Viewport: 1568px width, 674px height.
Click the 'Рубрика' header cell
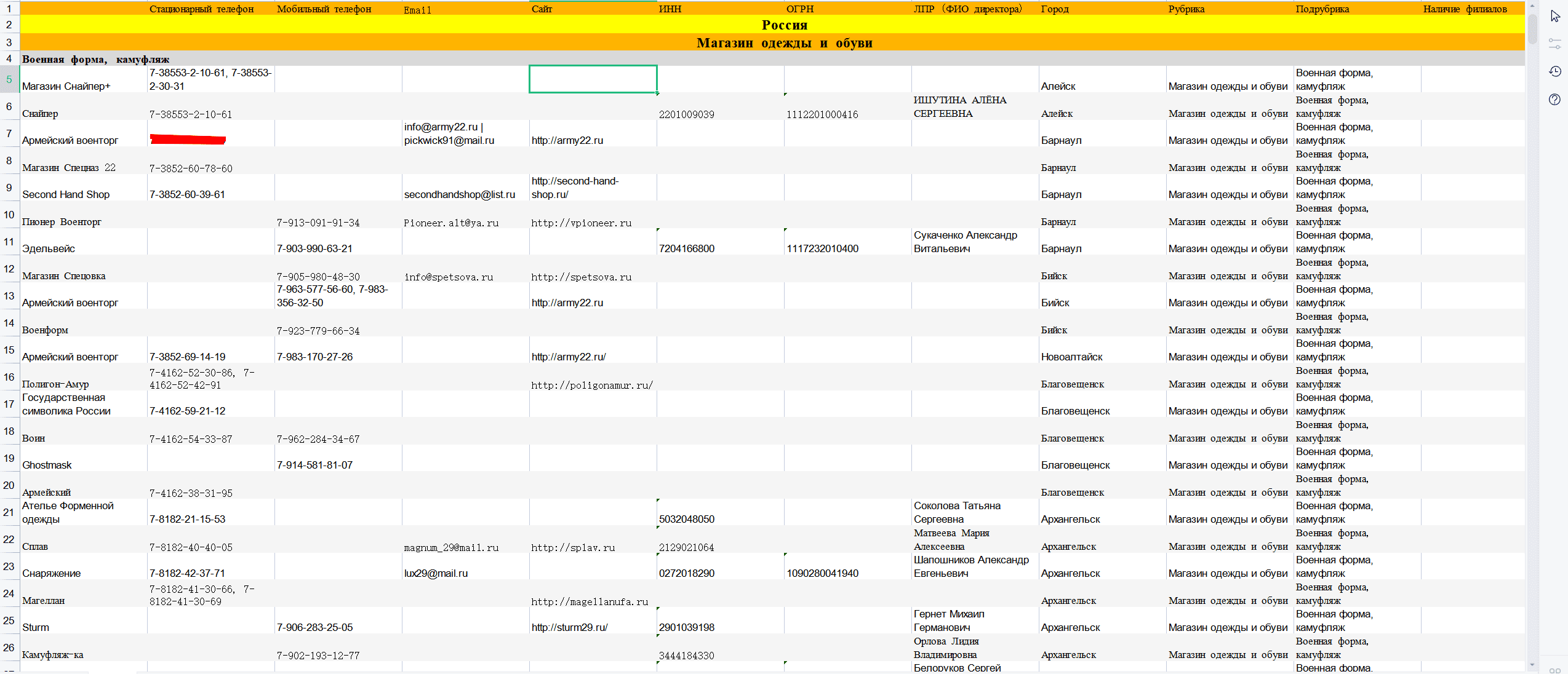coord(1230,9)
